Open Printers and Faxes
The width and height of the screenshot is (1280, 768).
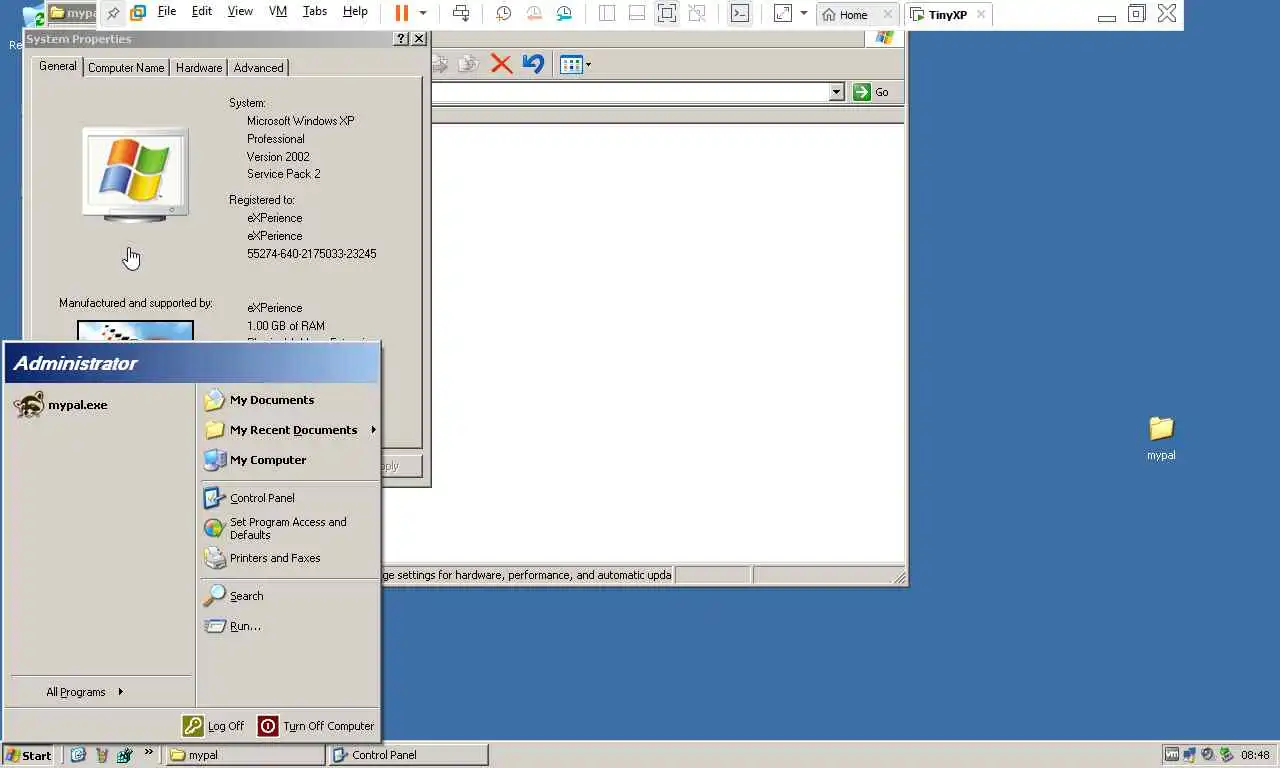[x=262, y=558]
